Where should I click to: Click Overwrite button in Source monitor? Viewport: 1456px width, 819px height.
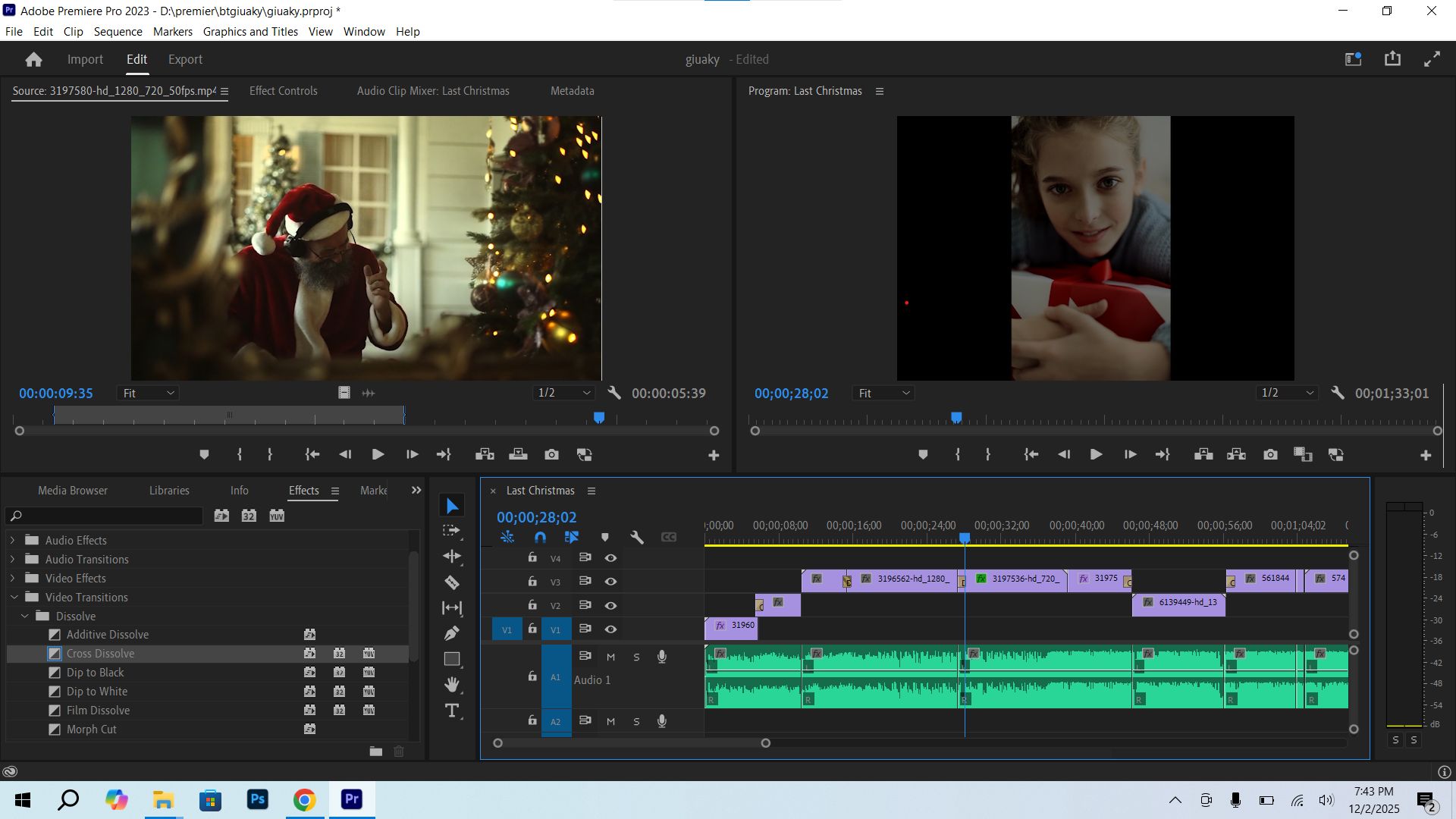518,454
